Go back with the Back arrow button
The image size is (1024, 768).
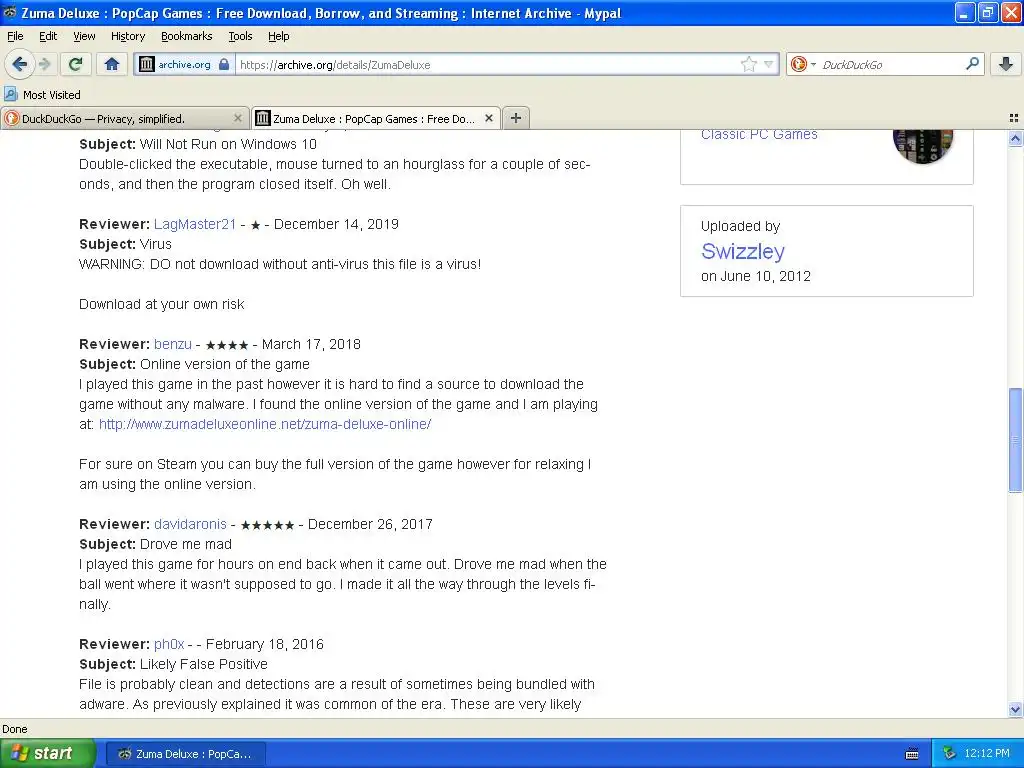(19, 64)
